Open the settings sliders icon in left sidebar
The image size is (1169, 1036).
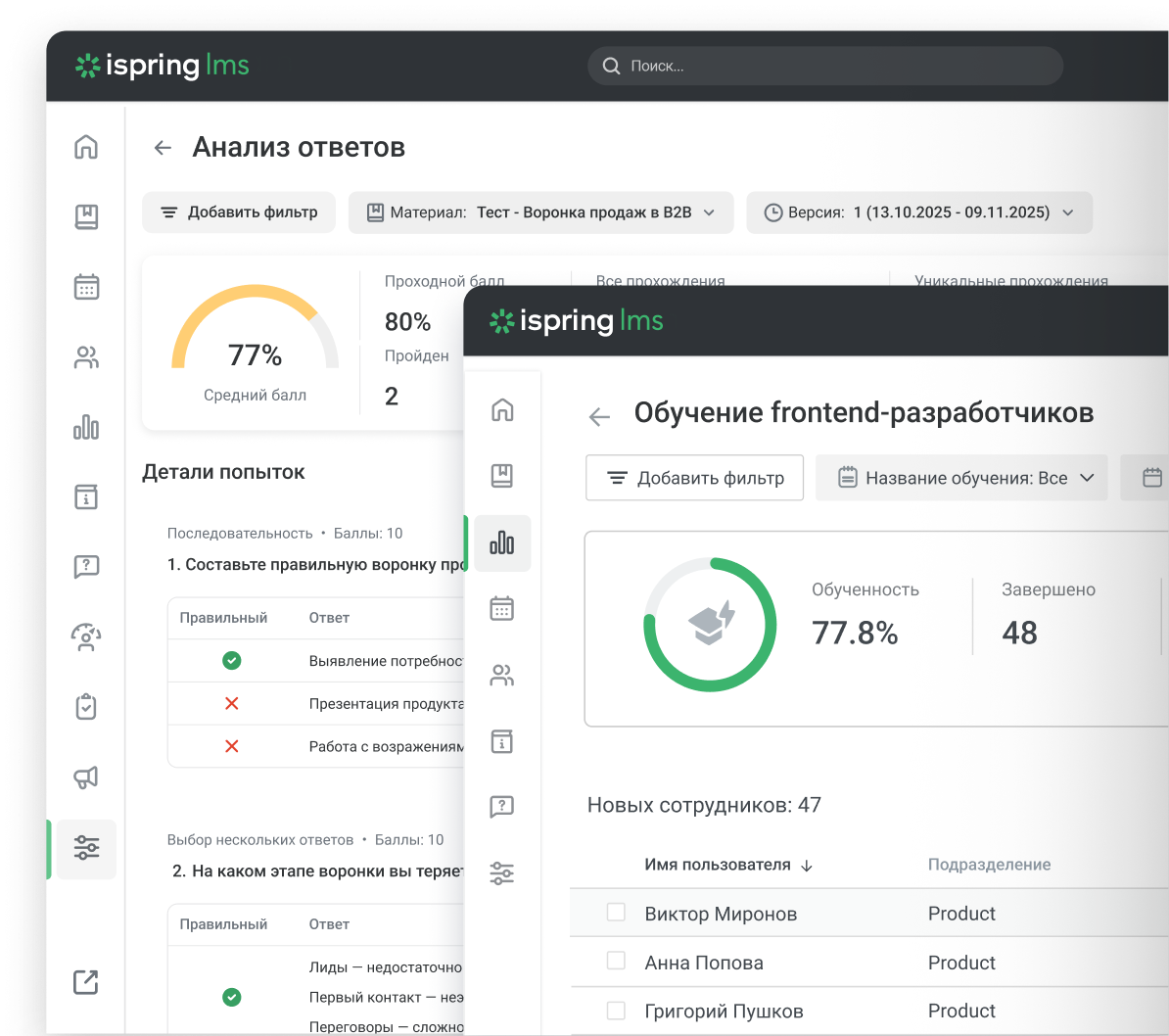point(86,848)
